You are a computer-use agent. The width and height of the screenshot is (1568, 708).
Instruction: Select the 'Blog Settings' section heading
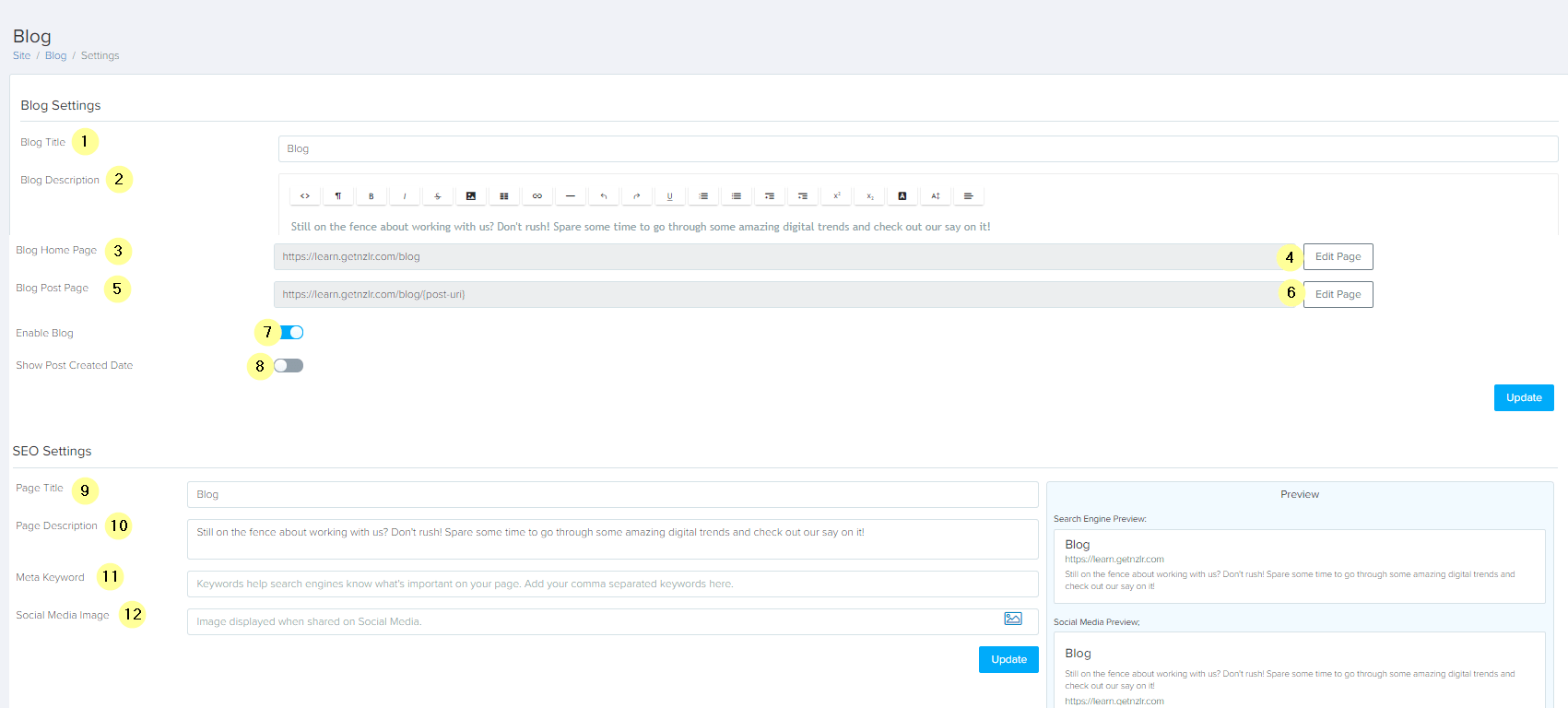pos(61,105)
